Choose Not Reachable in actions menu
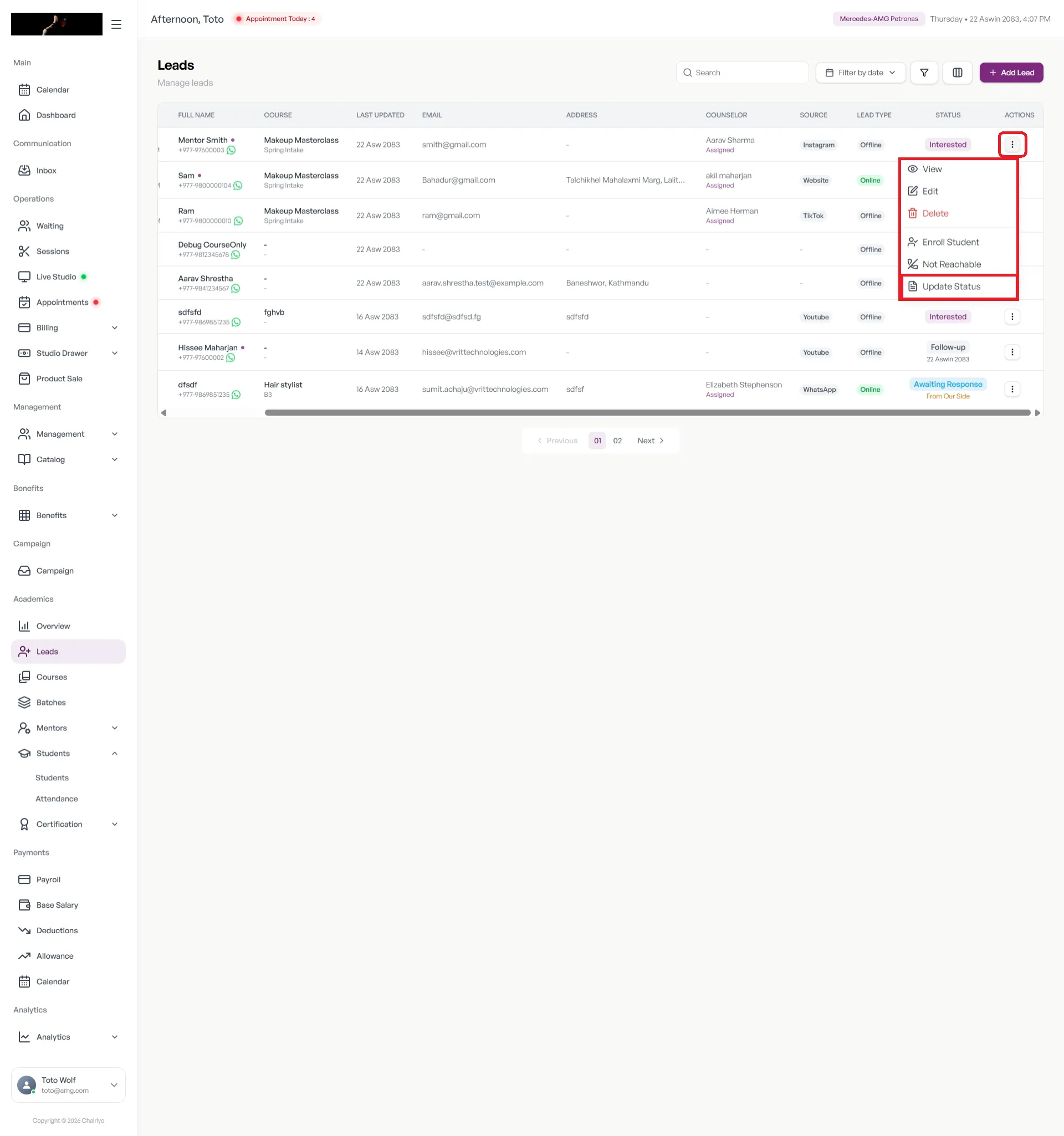1064x1136 pixels. pyautogui.click(x=959, y=264)
